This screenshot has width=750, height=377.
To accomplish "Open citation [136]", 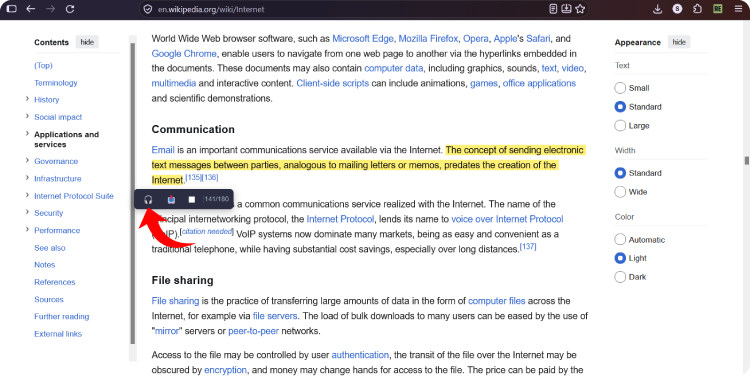I will click(x=210, y=177).
